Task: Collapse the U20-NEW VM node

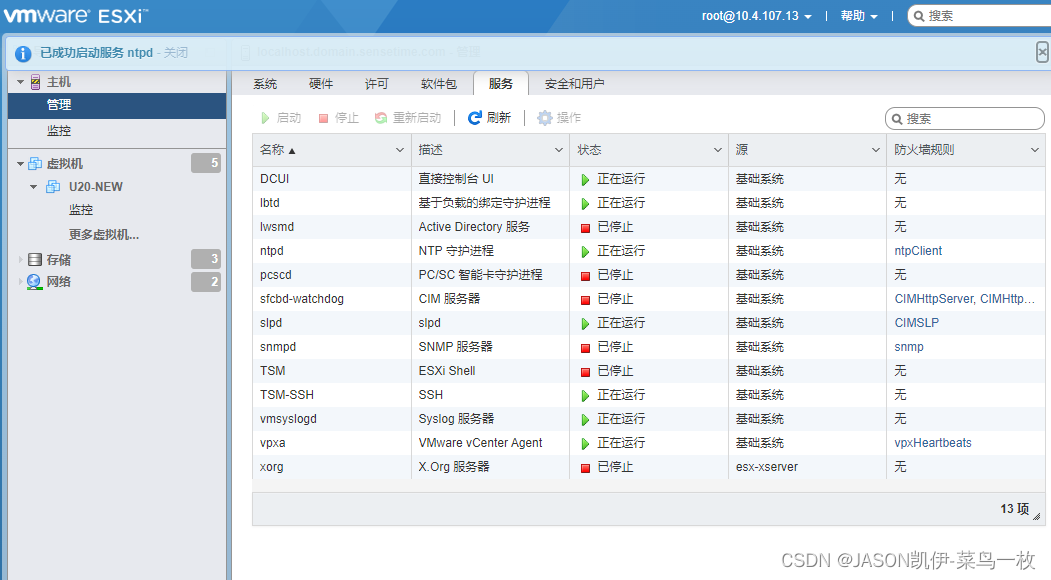Action: pyautogui.click(x=34, y=186)
